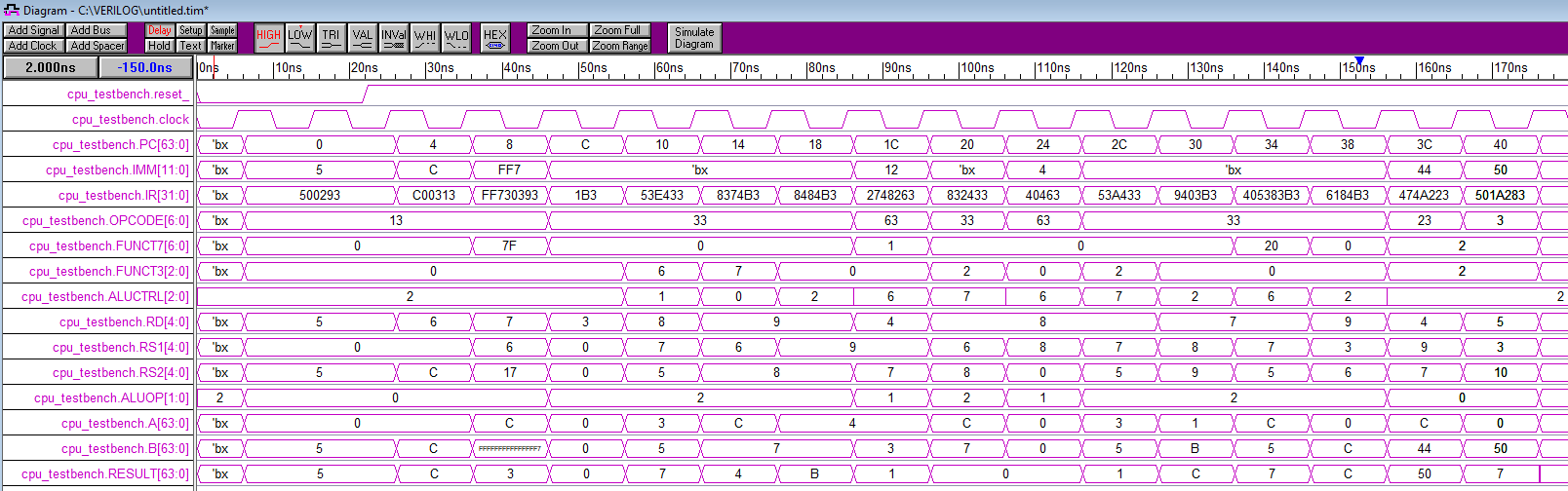Select the HIGH waveform state button
Image resolution: width=1568 pixels, height=491 pixels.
click(268, 38)
